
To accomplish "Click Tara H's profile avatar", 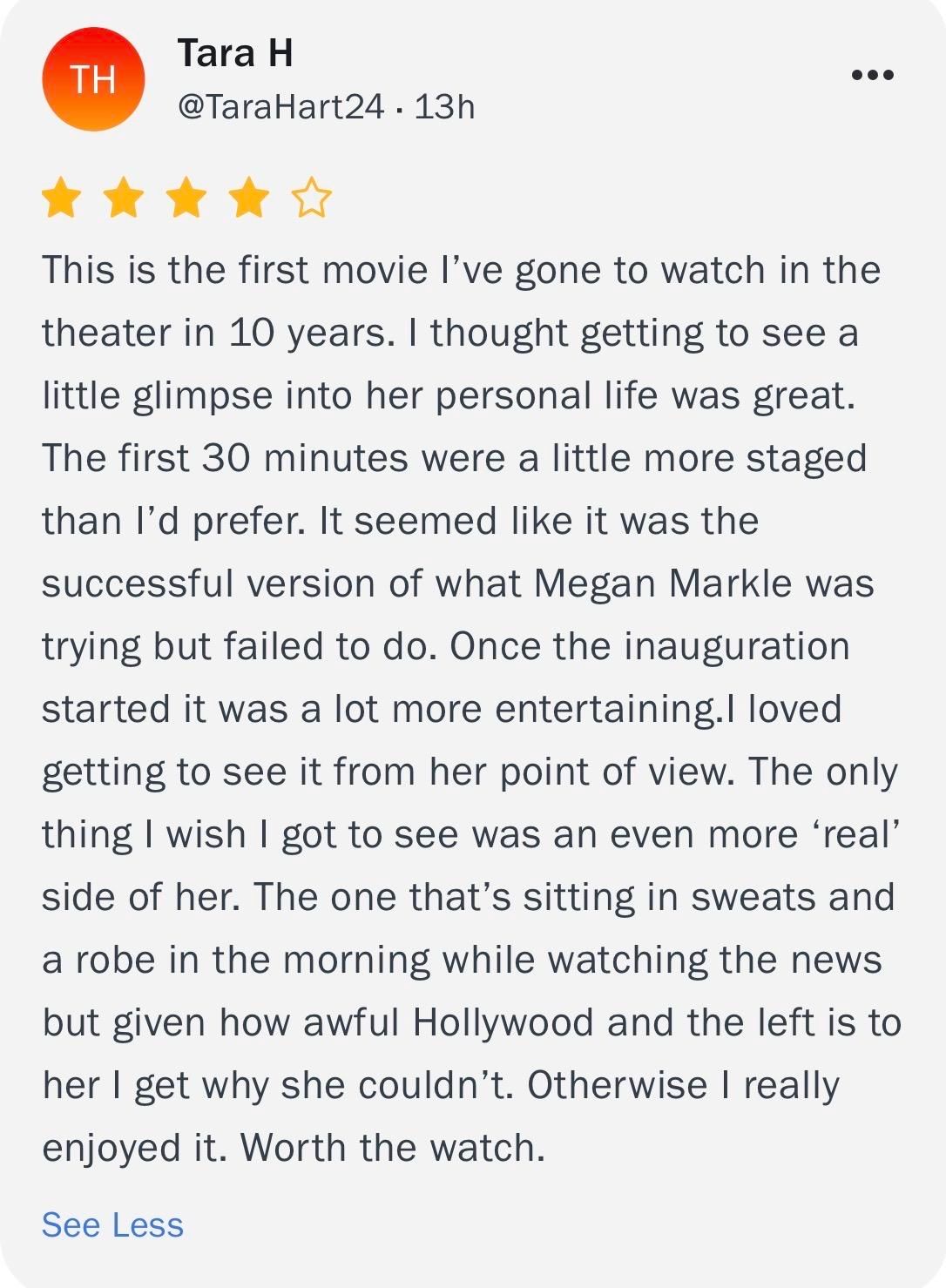I will click(x=93, y=81).
